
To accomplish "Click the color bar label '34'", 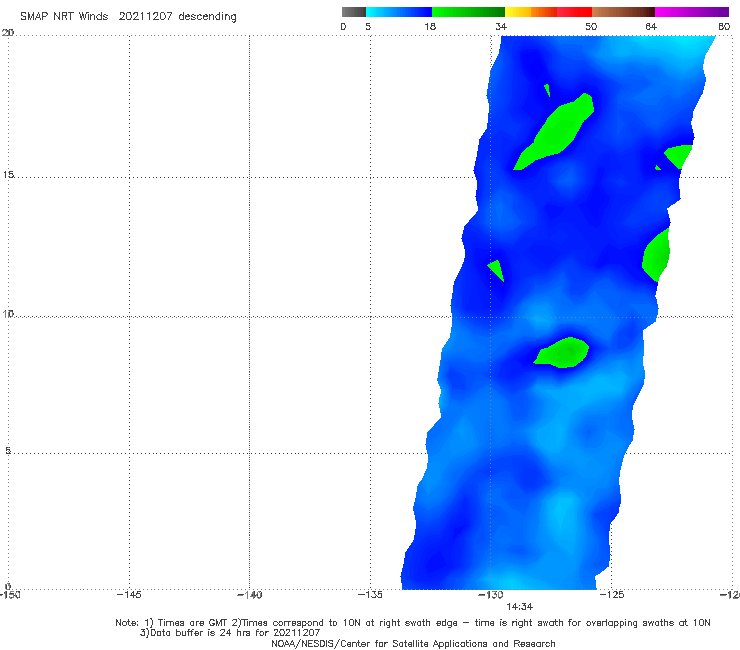I will pos(501,27).
